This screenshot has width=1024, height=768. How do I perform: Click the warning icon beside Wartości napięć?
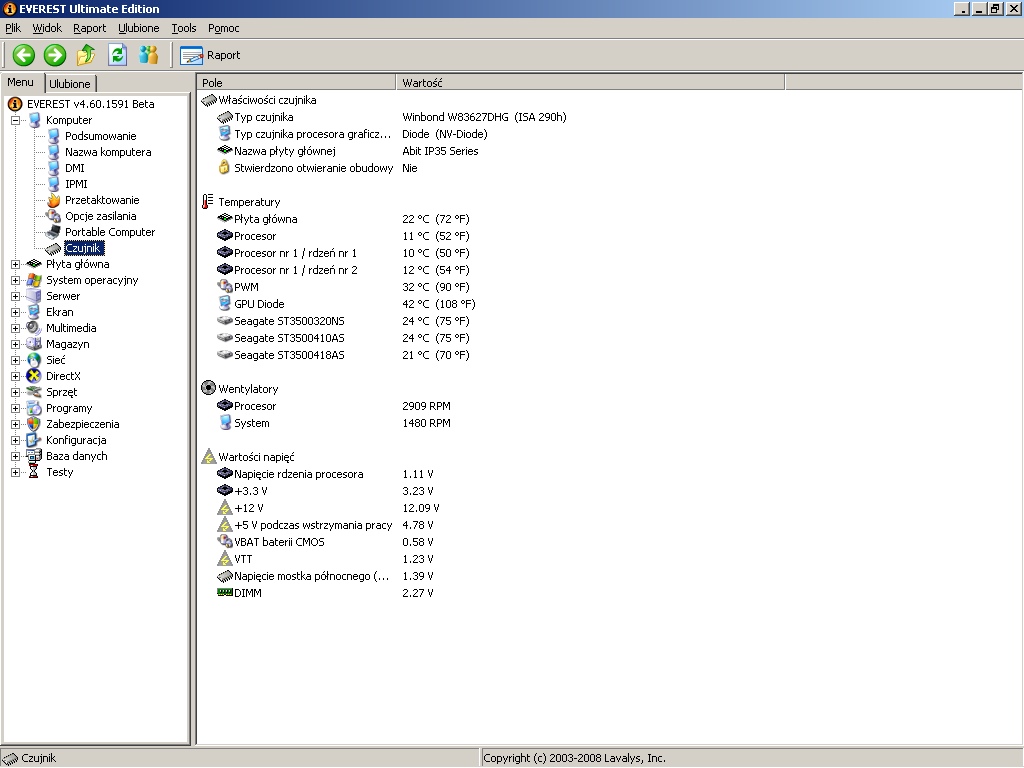[208, 456]
